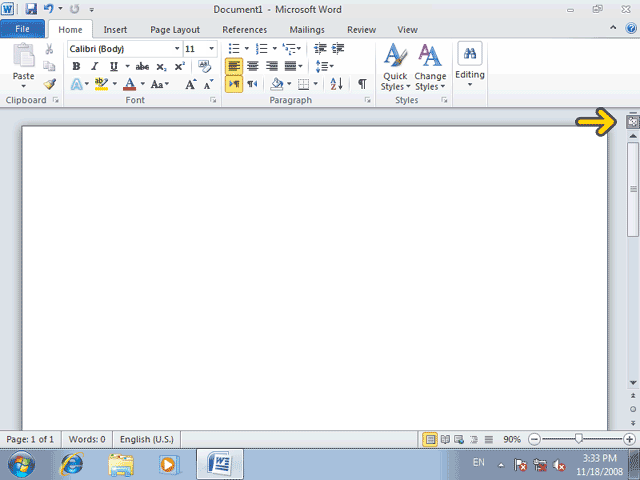Zoom out with the minus button
This screenshot has width=640, height=480.
(x=534, y=439)
